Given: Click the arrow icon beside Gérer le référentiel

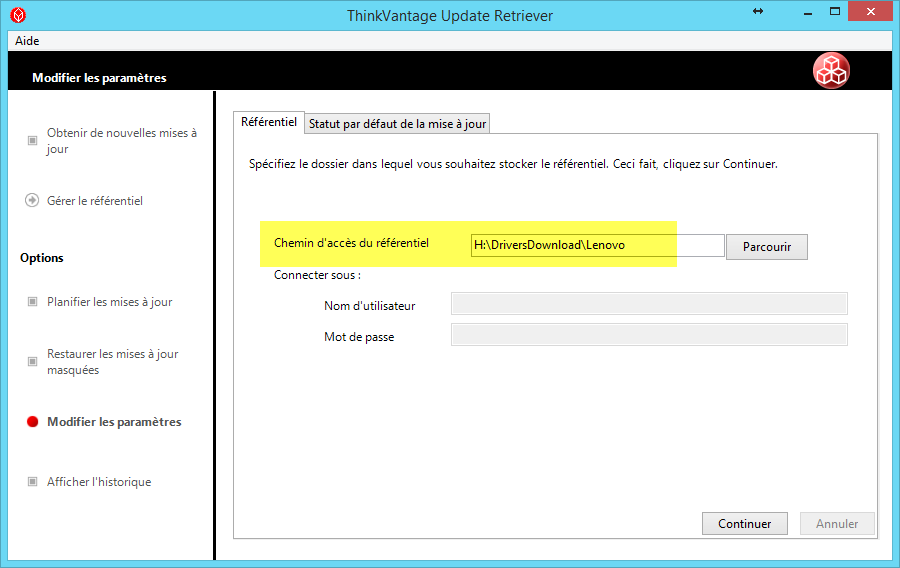Looking at the screenshot, I should coord(32,200).
